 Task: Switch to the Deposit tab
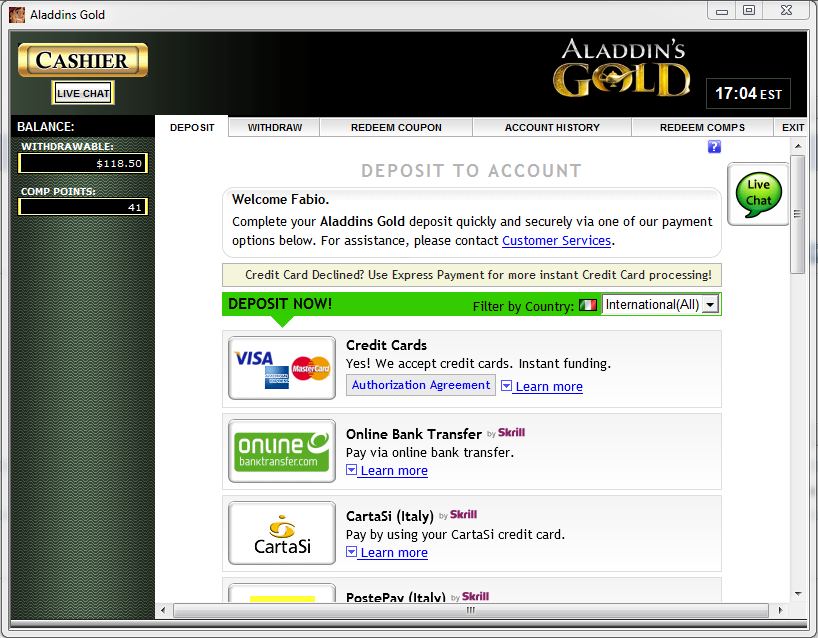click(x=192, y=127)
